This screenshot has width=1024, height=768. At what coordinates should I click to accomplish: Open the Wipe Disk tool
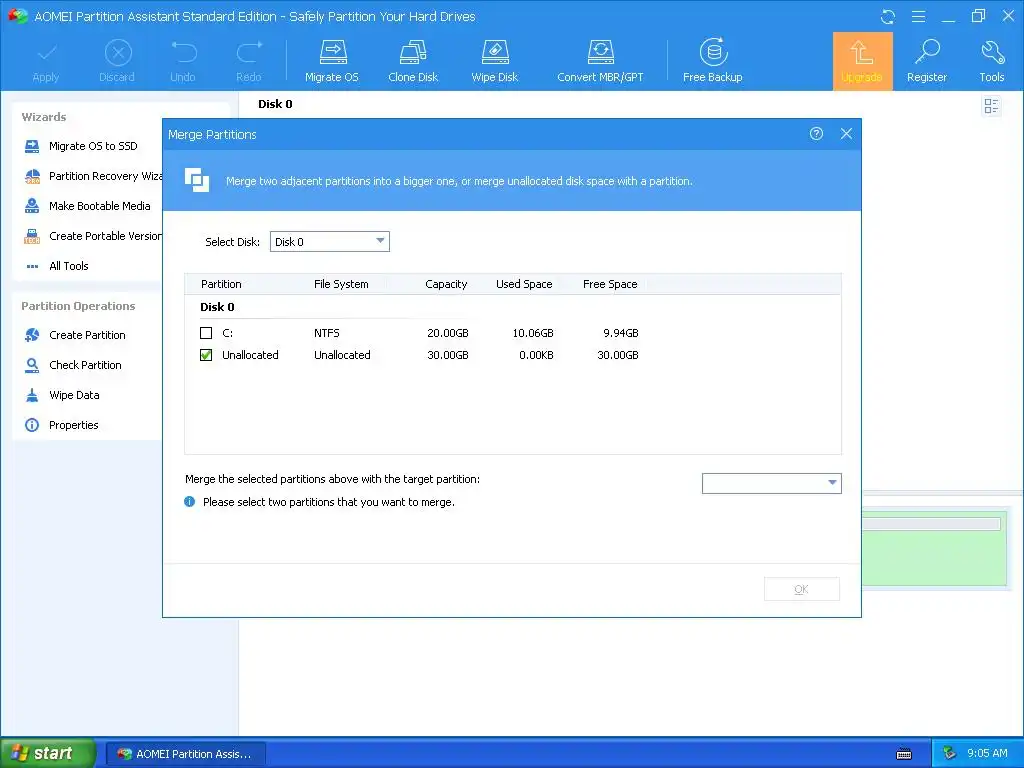tap(494, 61)
